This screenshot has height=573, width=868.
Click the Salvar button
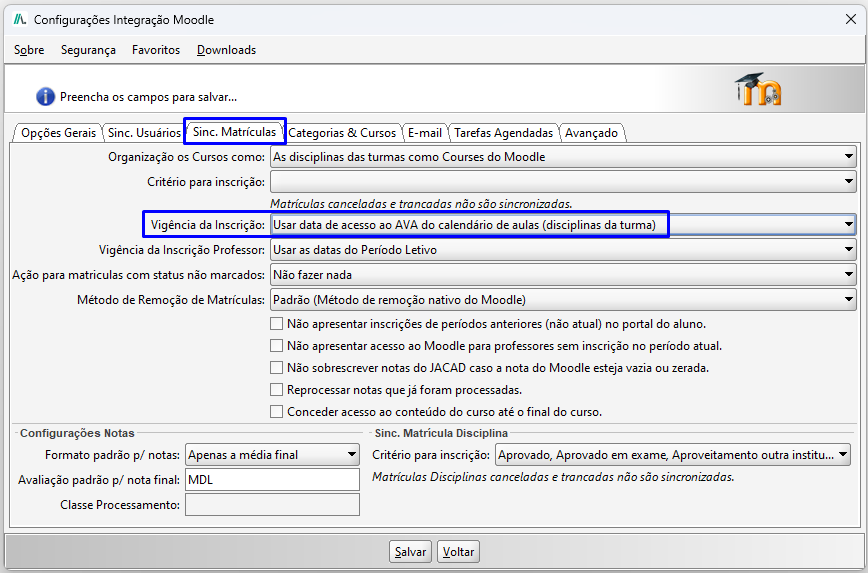(410, 551)
